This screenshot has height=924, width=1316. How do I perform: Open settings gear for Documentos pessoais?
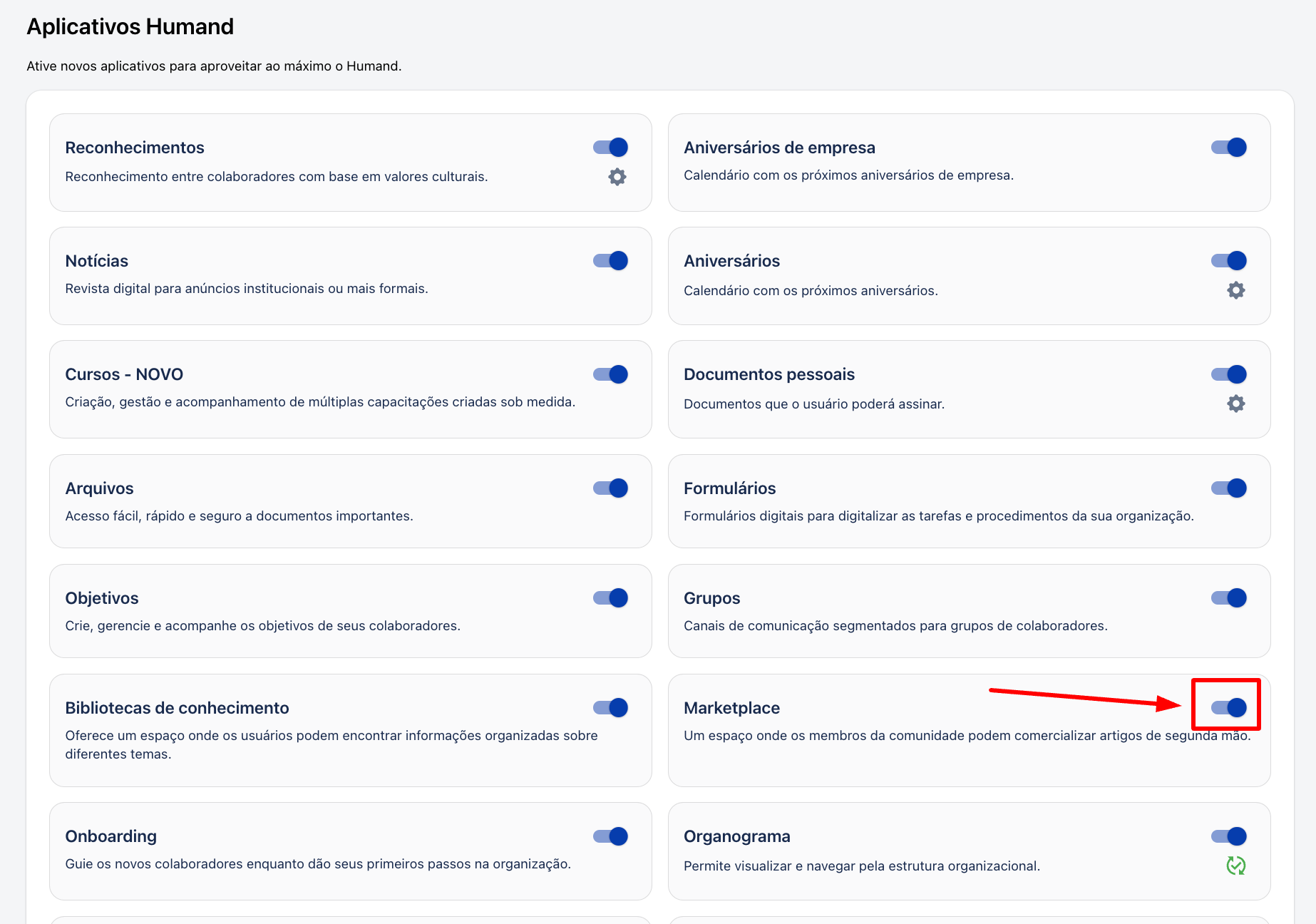pyautogui.click(x=1236, y=404)
